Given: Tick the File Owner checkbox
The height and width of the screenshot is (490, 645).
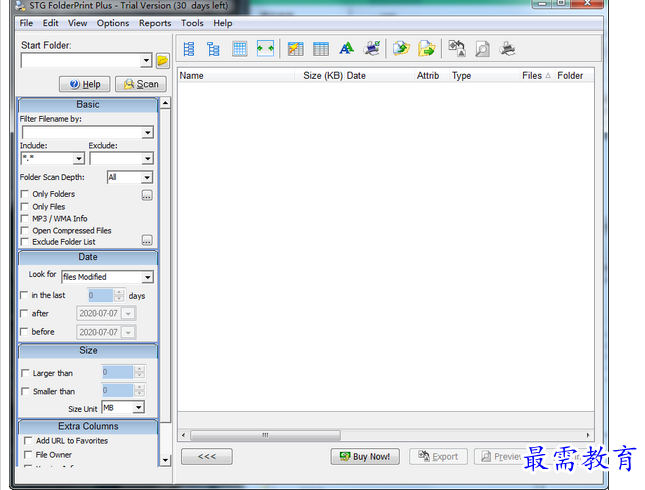Looking at the screenshot, I should tap(28, 455).
